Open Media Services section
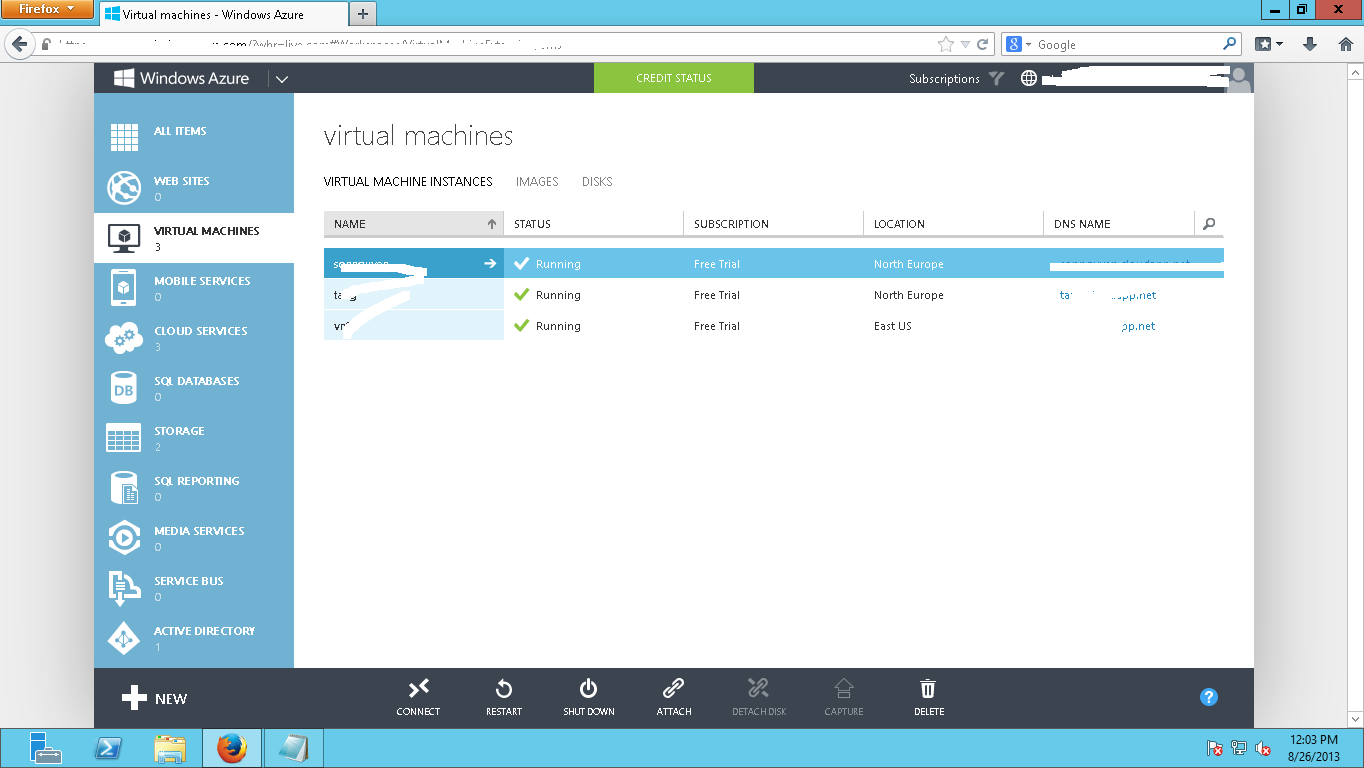This screenshot has height=768, width=1364. pyautogui.click(x=194, y=537)
